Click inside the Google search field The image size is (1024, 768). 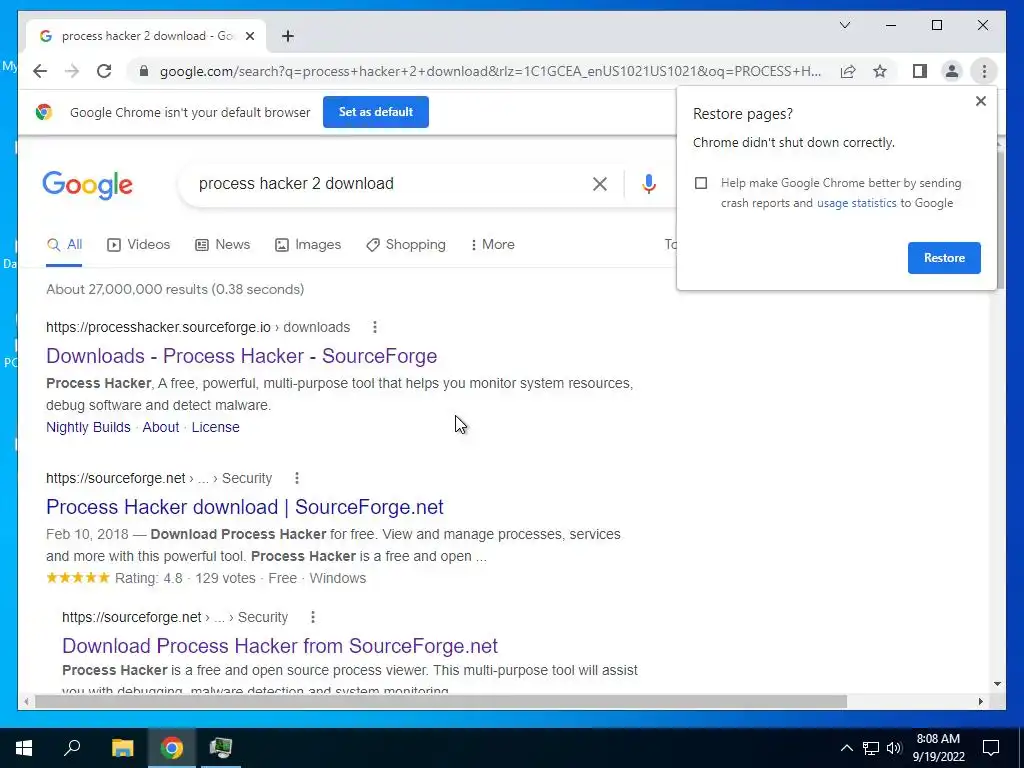pyautogui.click(x=385, y=184)
